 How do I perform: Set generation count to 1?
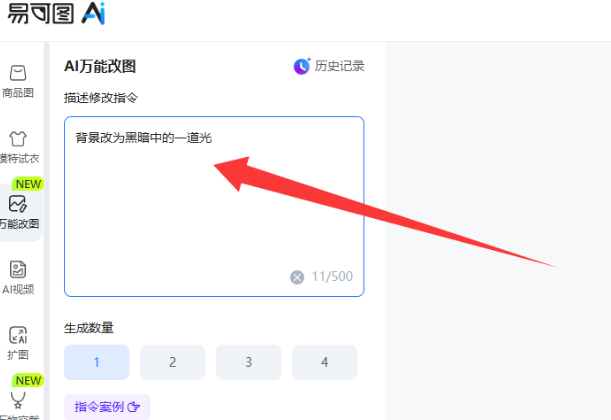click(x=97, y=362)
